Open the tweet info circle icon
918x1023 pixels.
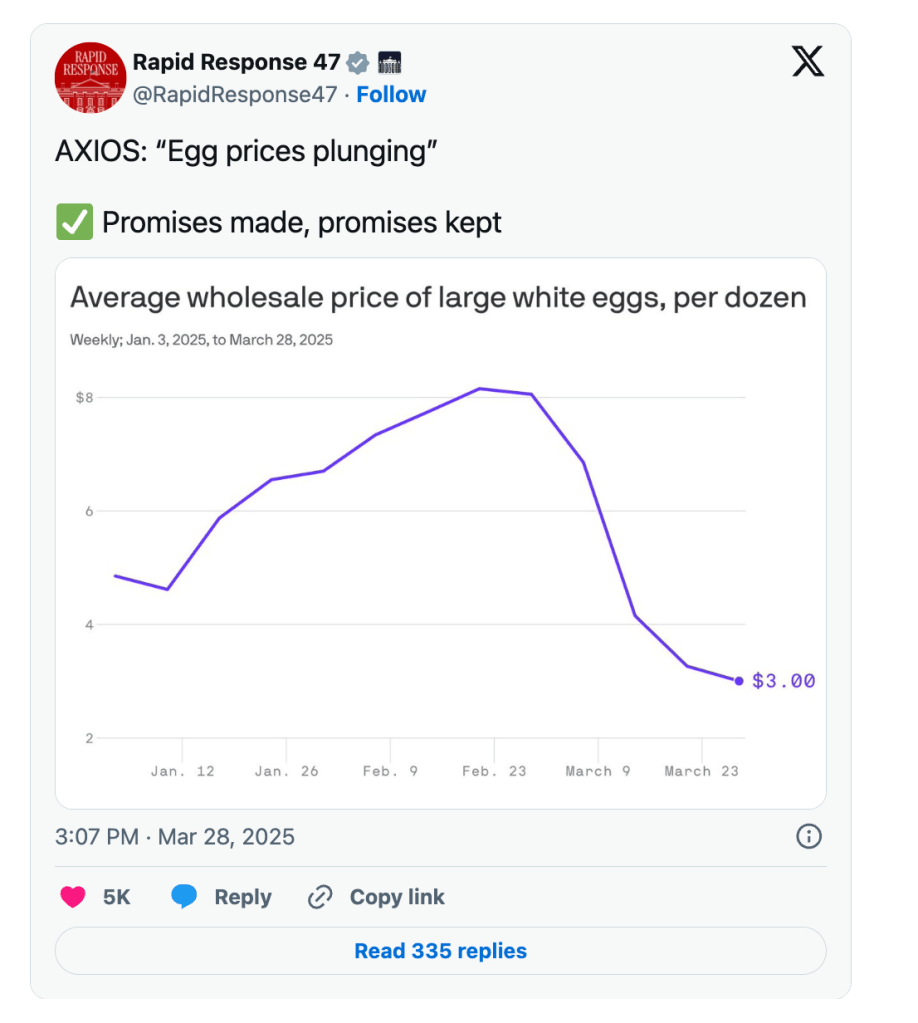[x=808, y=836]
